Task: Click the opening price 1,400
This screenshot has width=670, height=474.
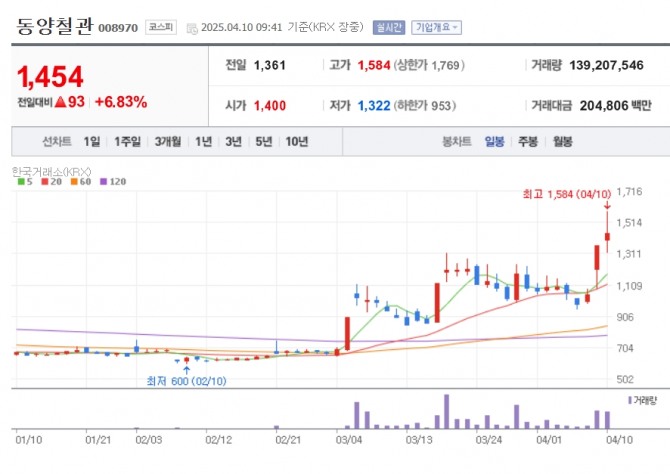Action: click(270, 106)
